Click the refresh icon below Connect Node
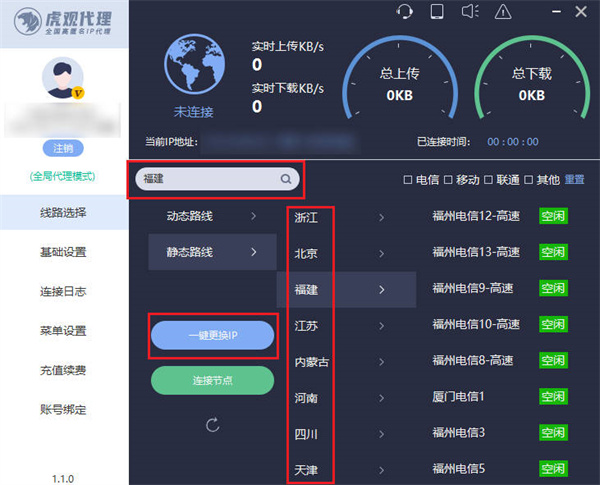 (212, 425)
